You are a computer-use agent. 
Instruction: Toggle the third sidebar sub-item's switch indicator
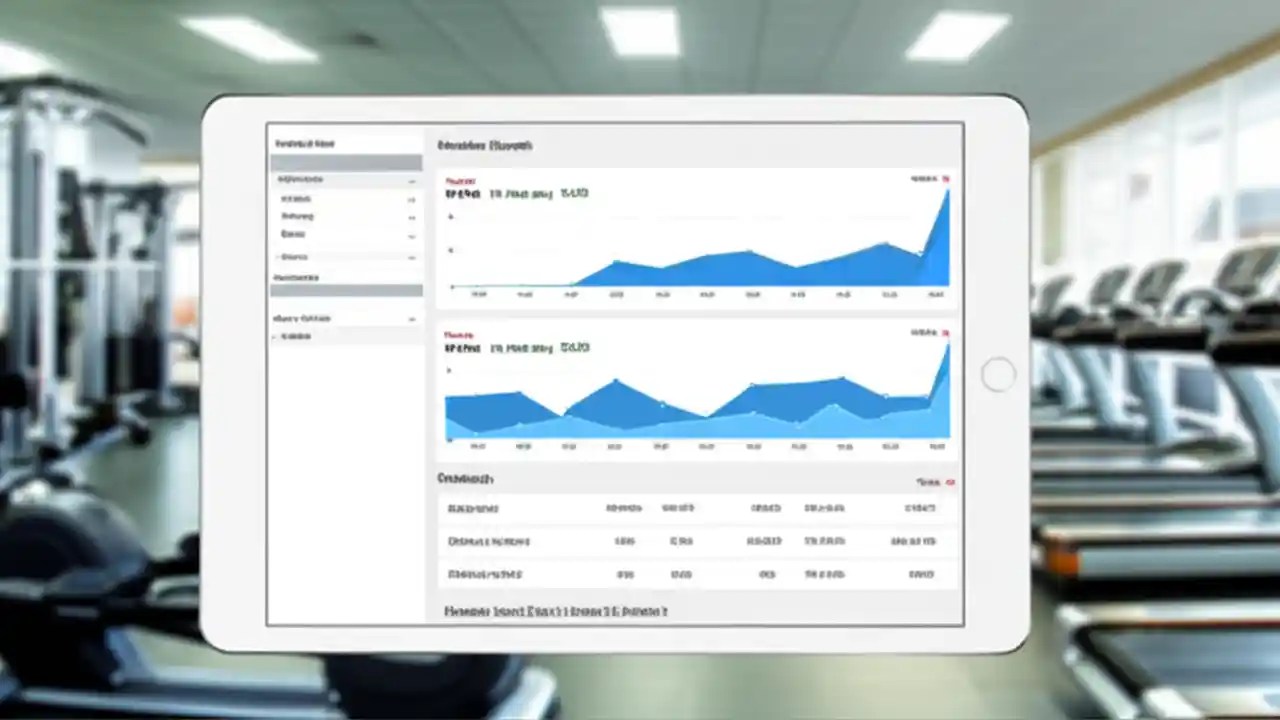click(x=411, y=216)
